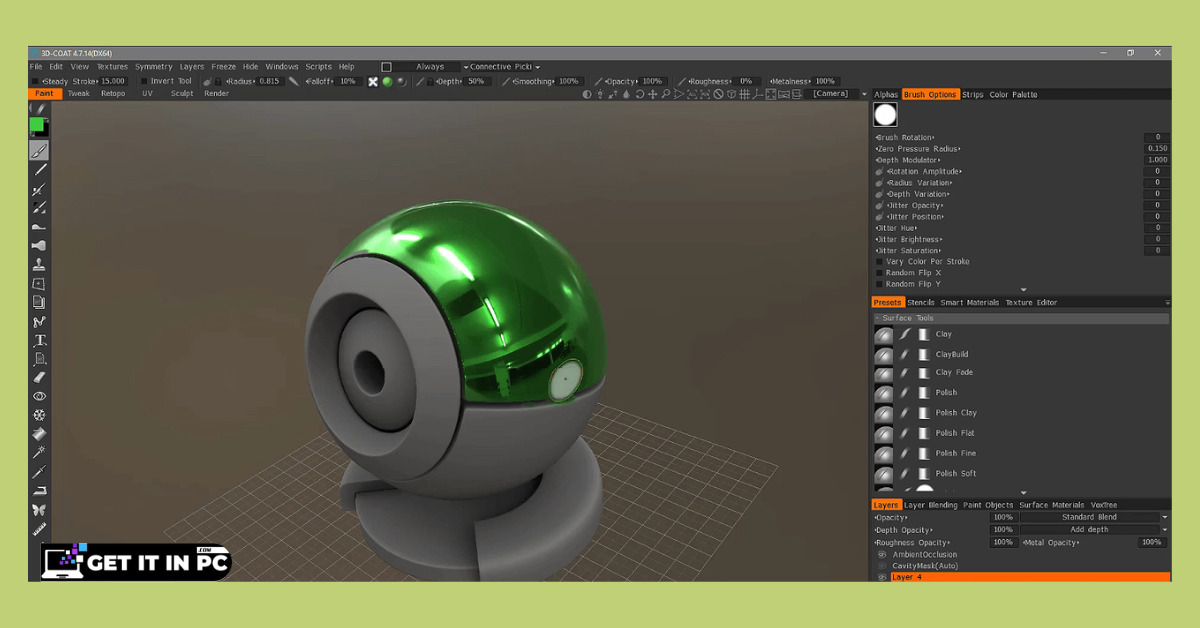Select the ClayBuild preset
The height and width of the screenshot is (628, 1200).
952,354
